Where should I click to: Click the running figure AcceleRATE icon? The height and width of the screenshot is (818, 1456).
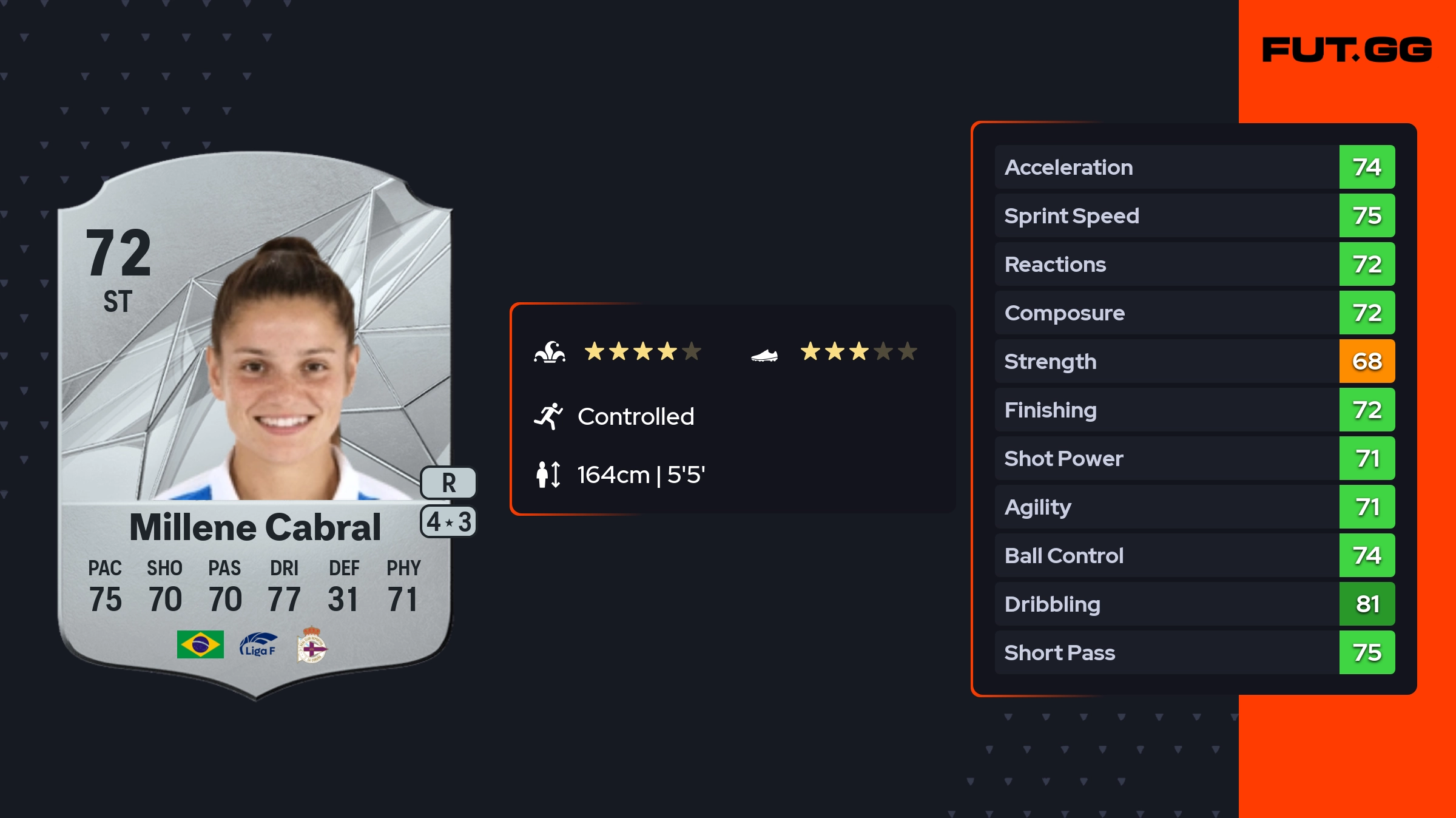[x=548, y=416]
